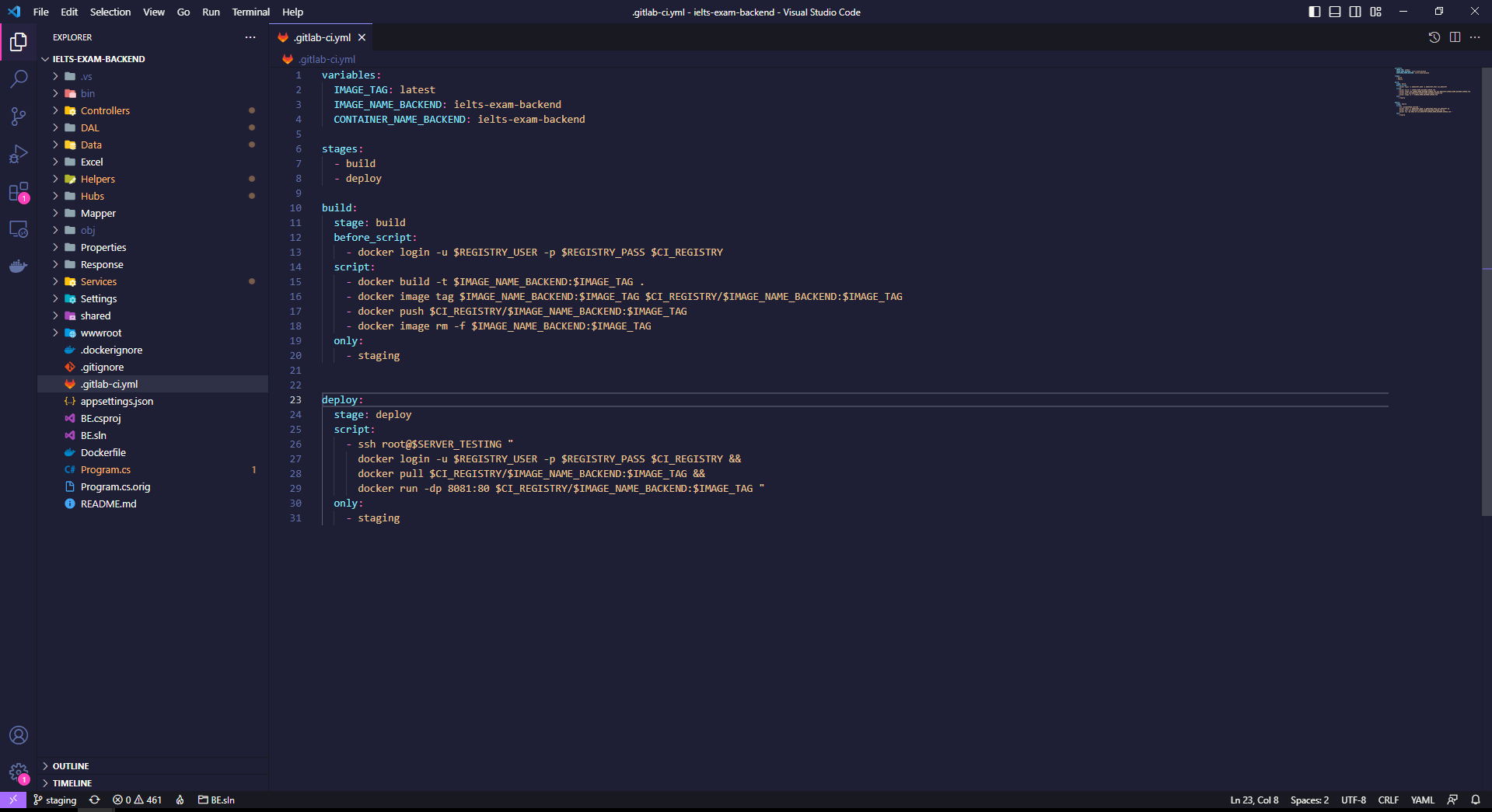Screen dimensions: 1492x812
Task: Click the code minimap
Action: click(x=1433, y=92)
